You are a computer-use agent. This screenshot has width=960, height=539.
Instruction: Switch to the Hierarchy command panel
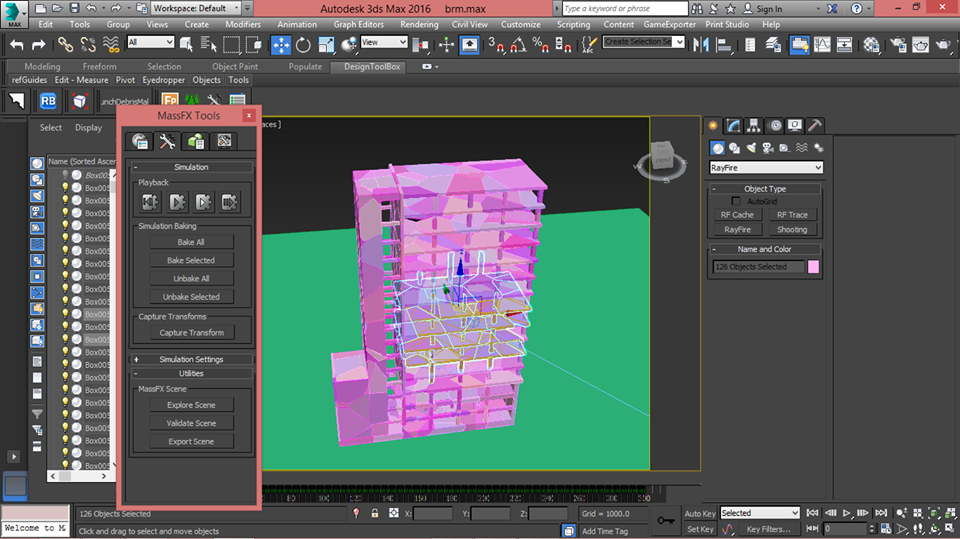click(754, 126)
